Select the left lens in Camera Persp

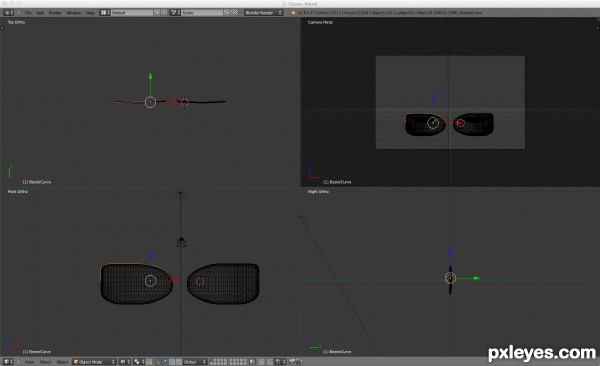[425, 124]
